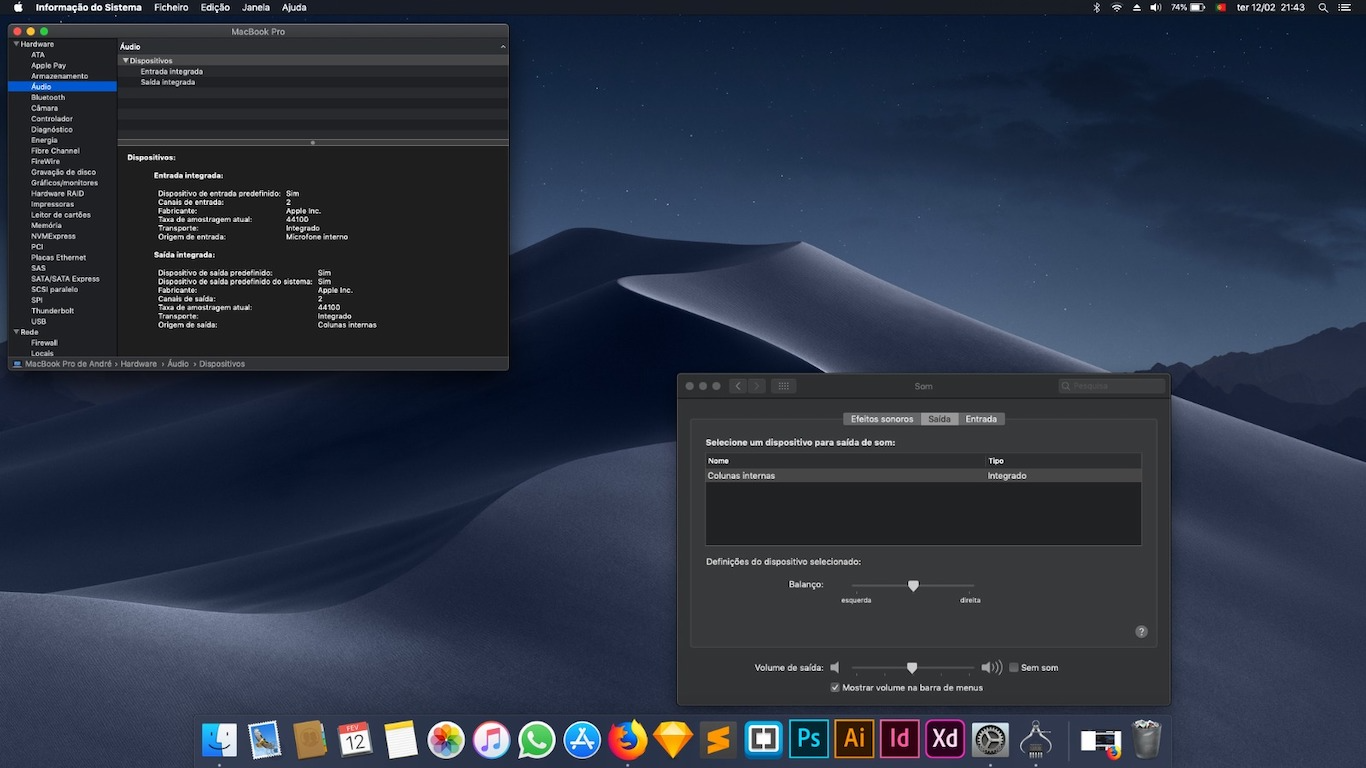Select Firewall under Rede
Screen dimensions: 1366x768
[44, 343]
